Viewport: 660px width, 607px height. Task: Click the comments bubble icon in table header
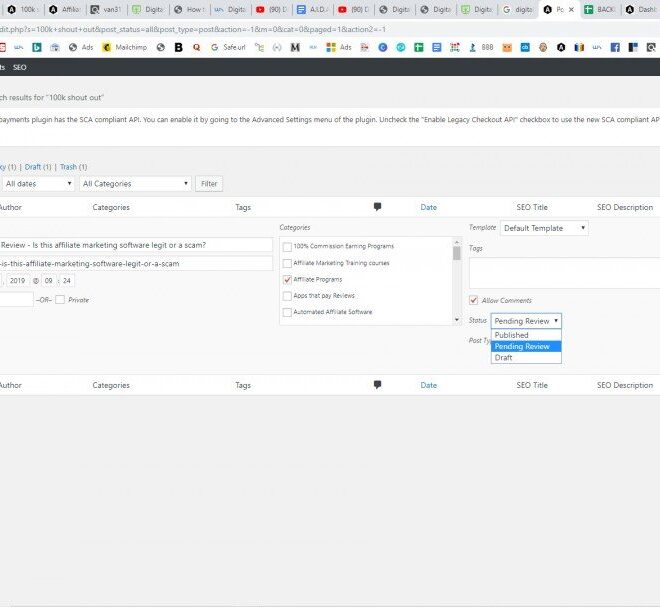377,207
